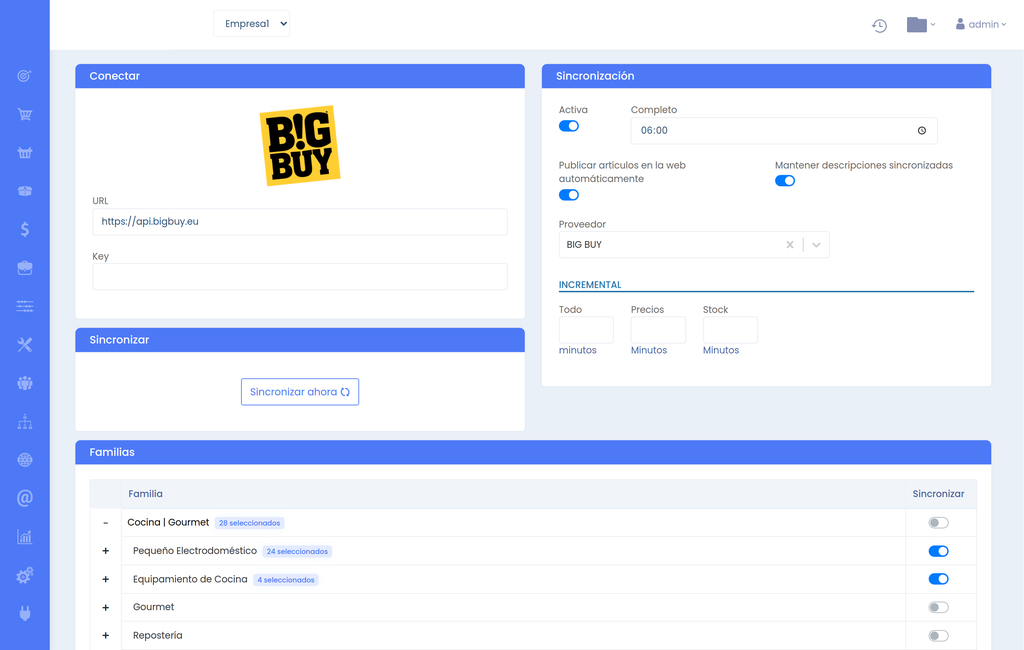This screenshot has height=650, width=1024.
Task: Toggle Mantener descripciones sincronizadas switch
Action: click(785, 181)
